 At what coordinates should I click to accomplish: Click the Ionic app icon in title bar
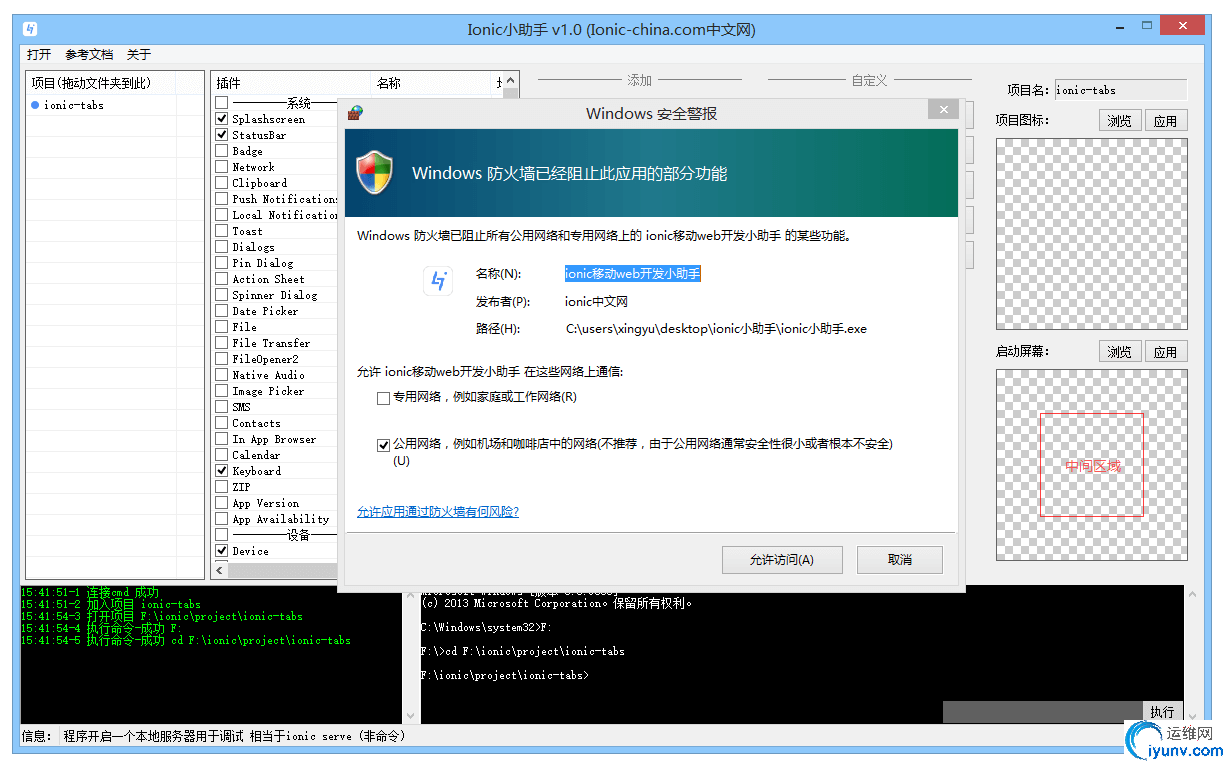[30, 29]
